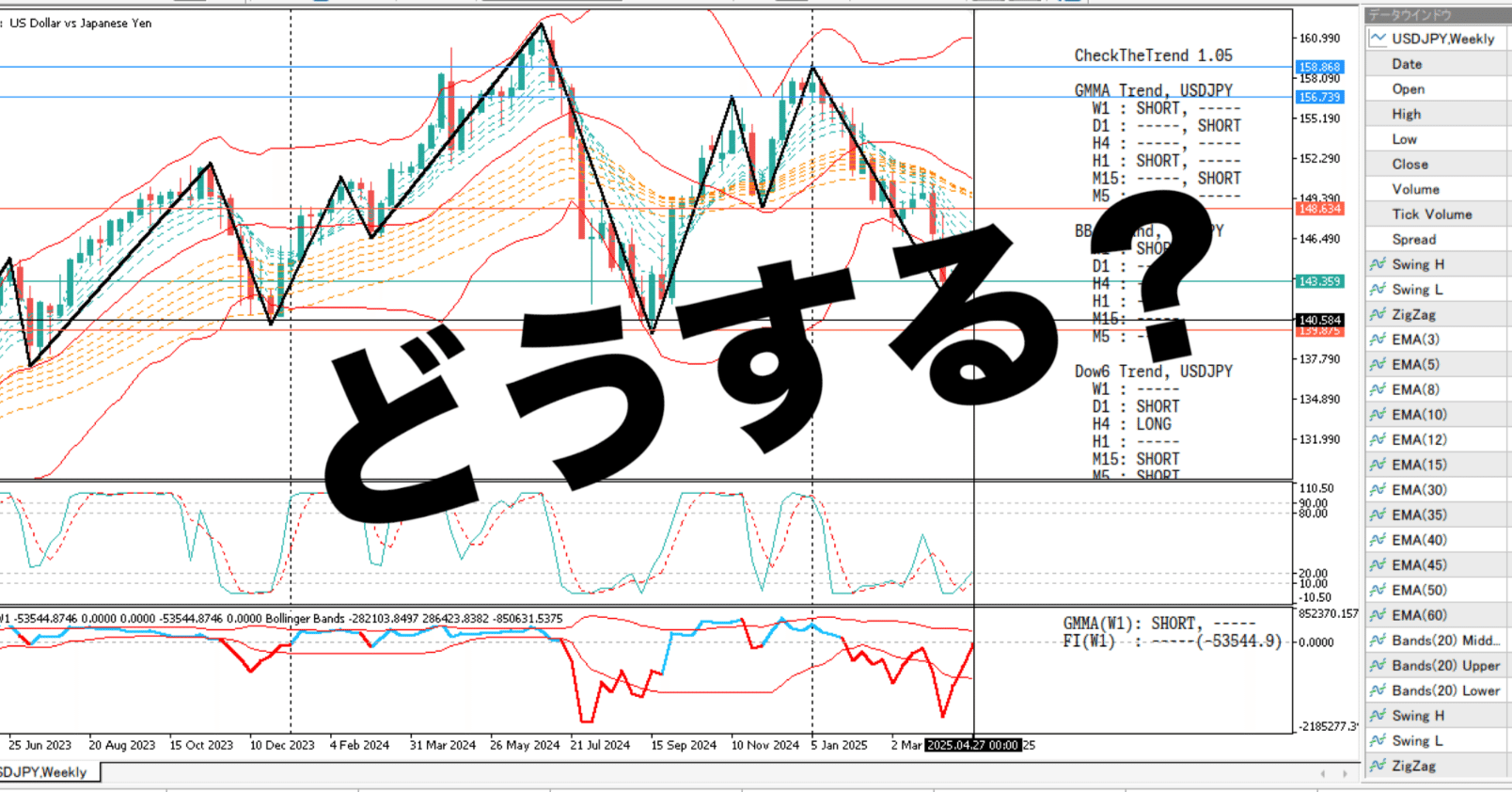Click the 2025.04.27 00:00 date marker

972,745
